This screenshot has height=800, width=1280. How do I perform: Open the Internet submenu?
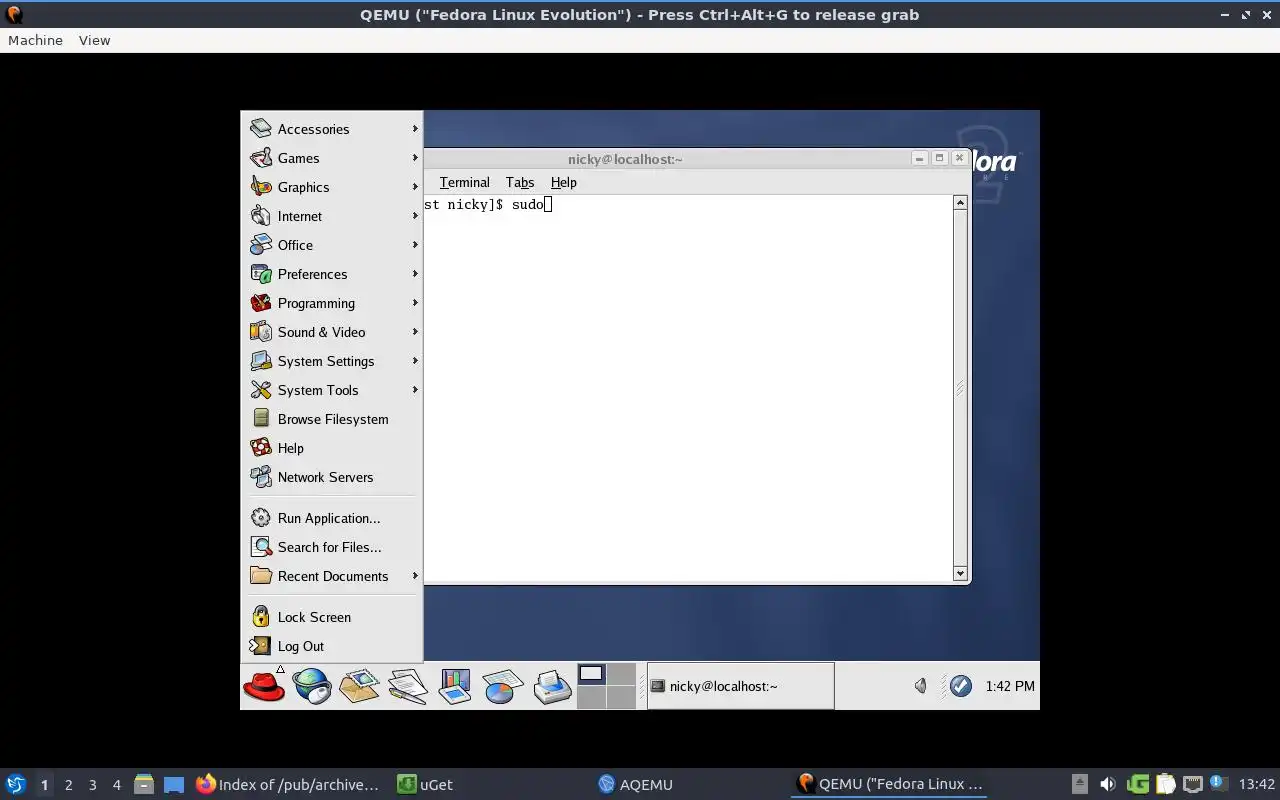click(x=332, y=216)
